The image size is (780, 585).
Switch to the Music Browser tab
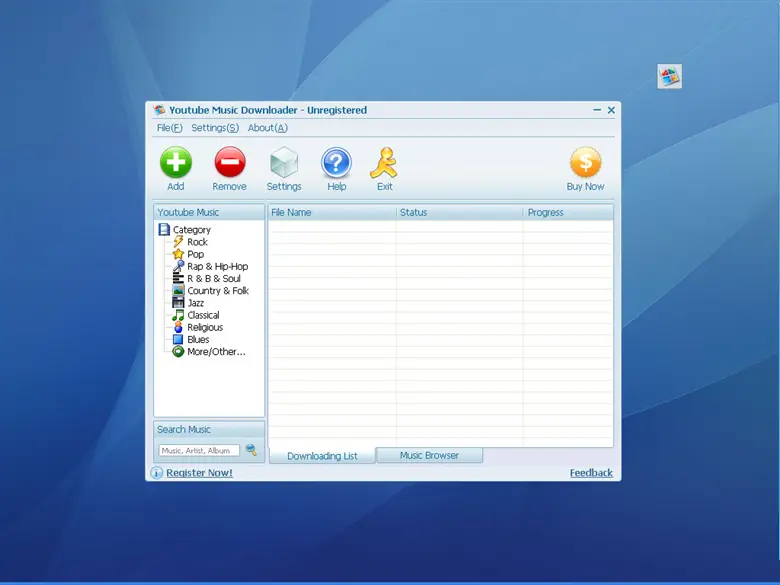[429, 455]
